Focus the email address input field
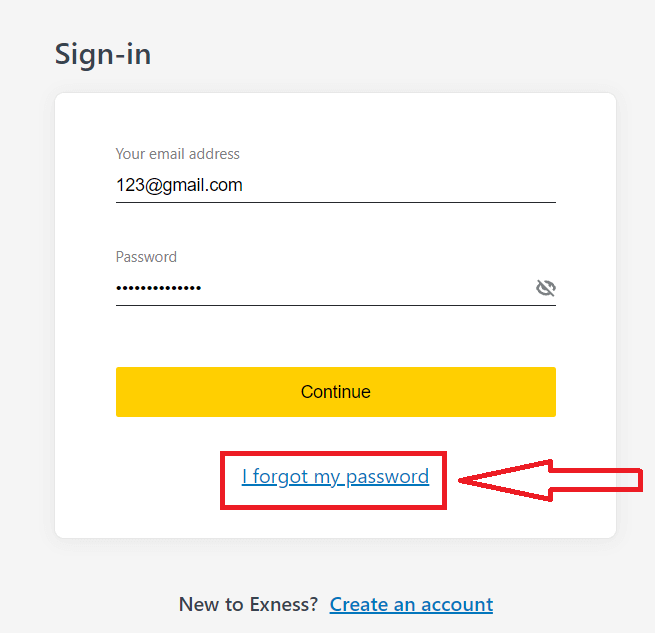655x633 pixels. [335, 185]
